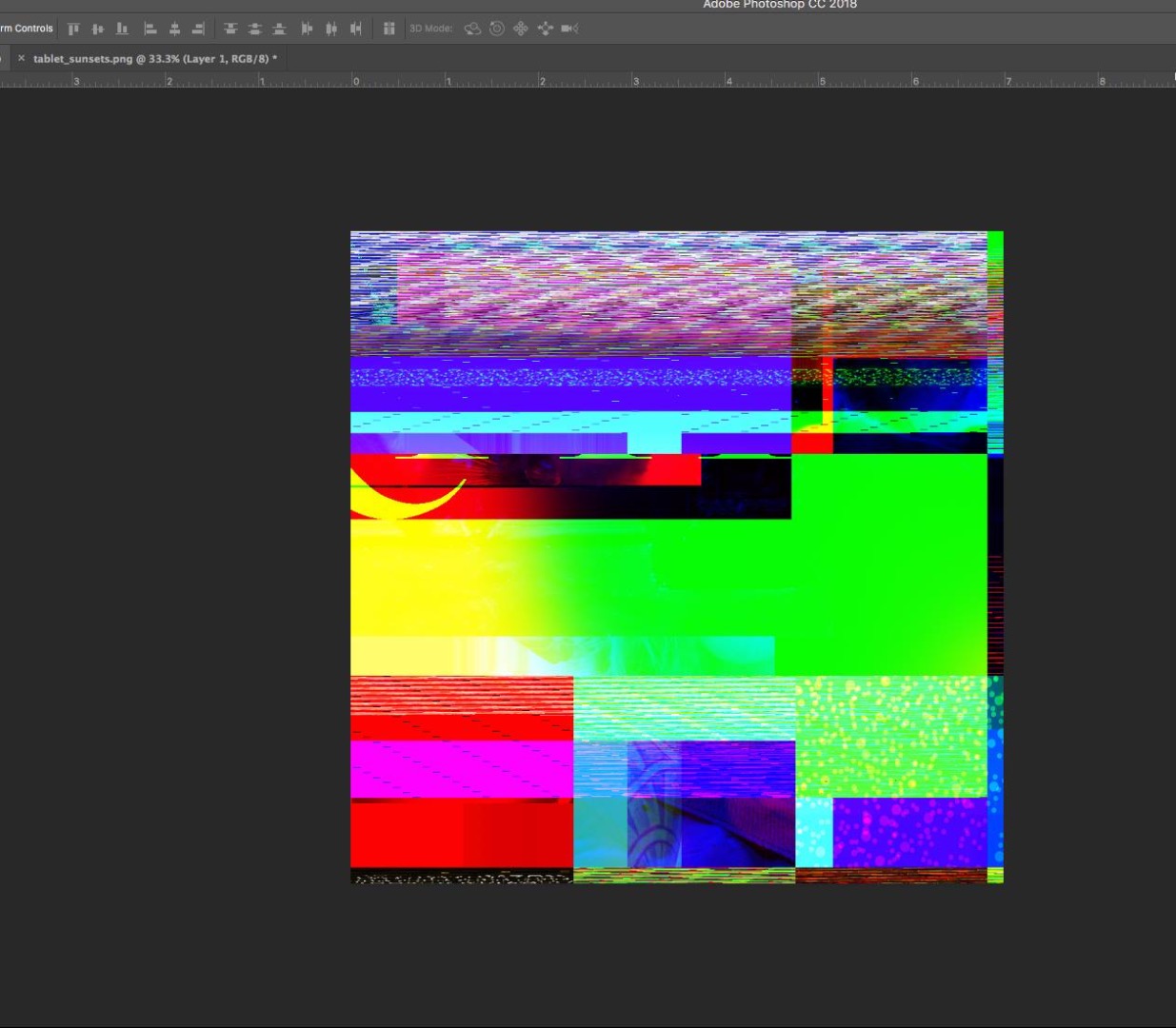Activate the 3D pan camera mode
This screenshot has height=1028, width=1176.
coord(520,29)
